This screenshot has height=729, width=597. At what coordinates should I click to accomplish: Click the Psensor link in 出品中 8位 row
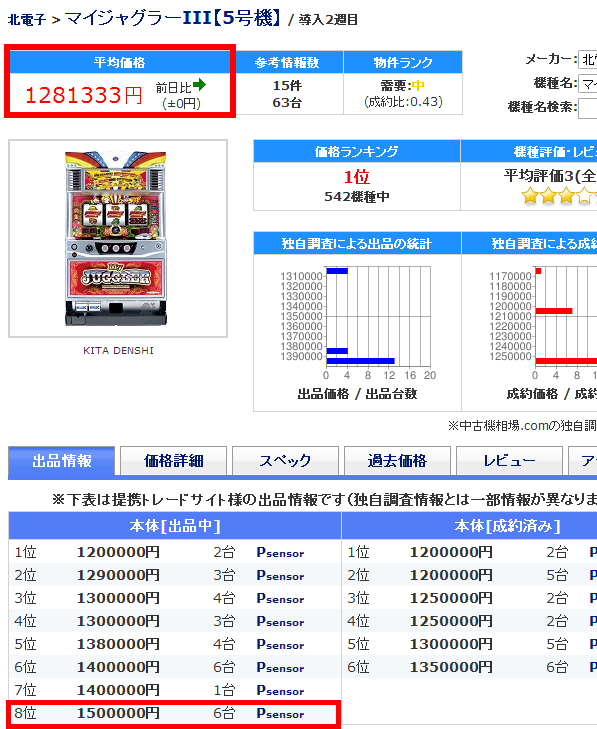point(280,713)
